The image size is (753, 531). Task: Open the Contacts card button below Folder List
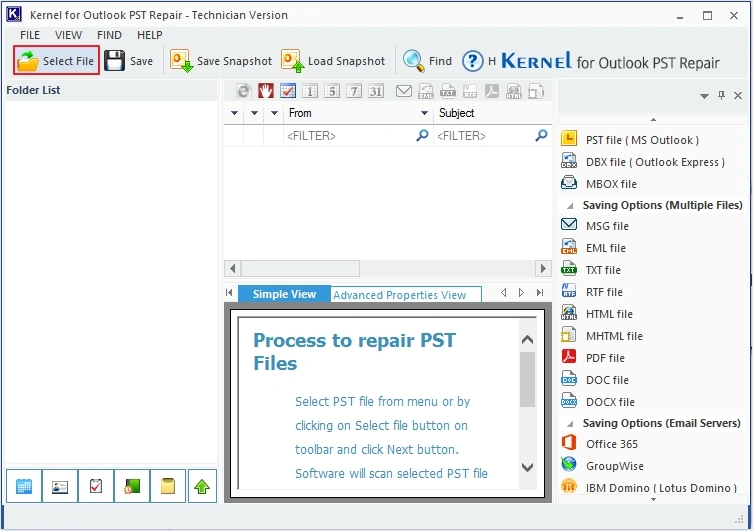click(x=60, y=486)
